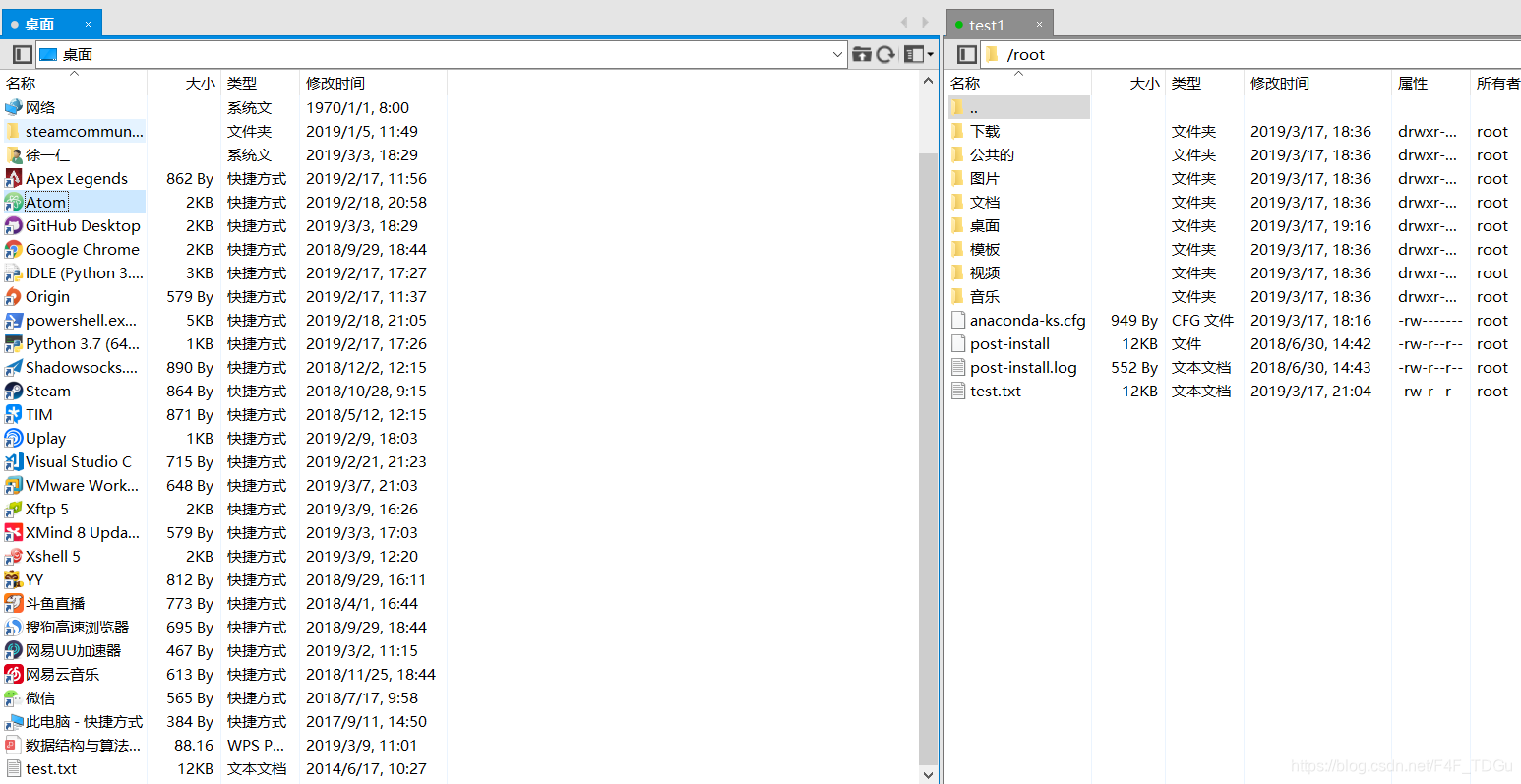Screen dimensions: 1521x784
Task: Select the Origin shortcut icon
Action: tap(13, 296)
